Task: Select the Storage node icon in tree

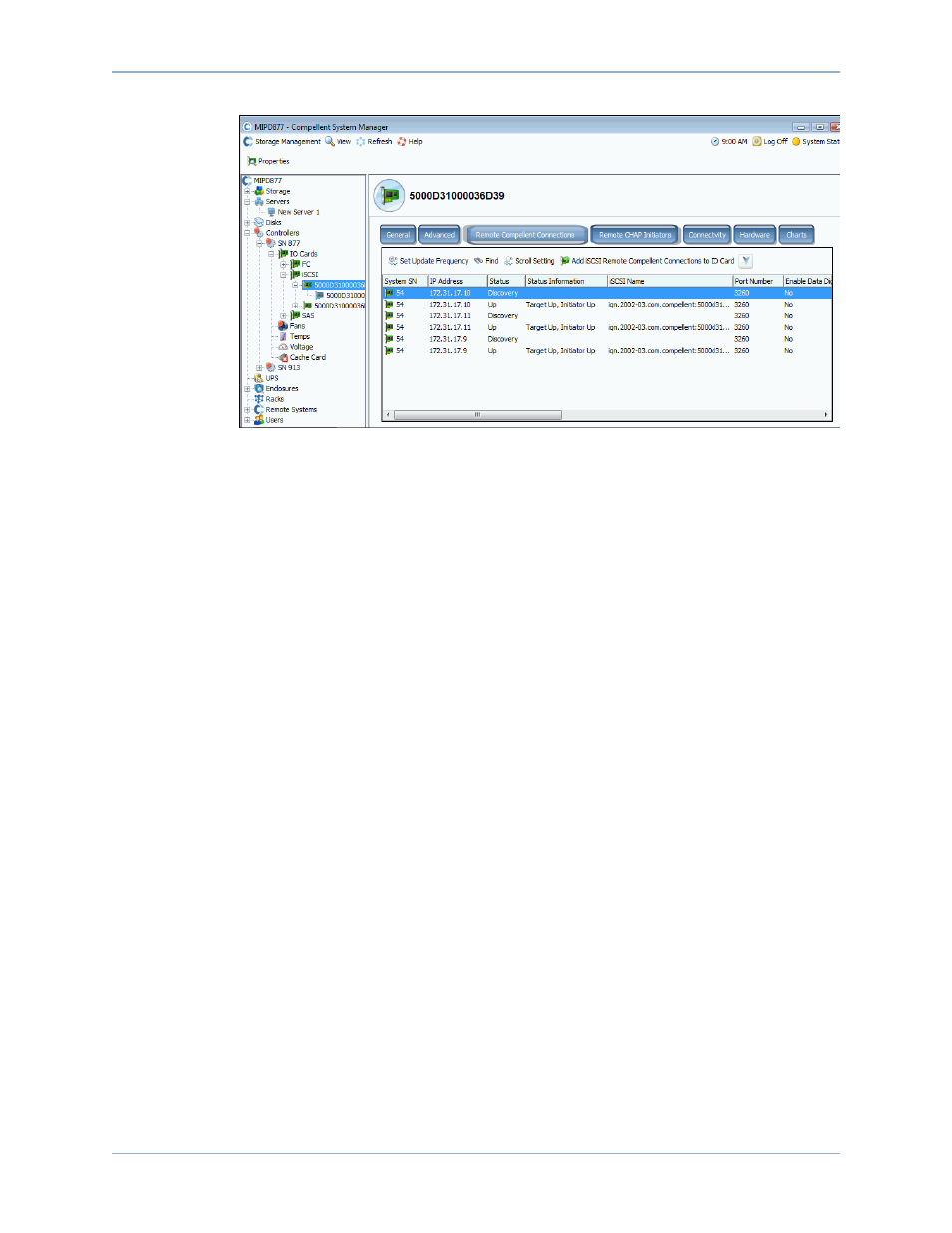Action: (259, 191)
